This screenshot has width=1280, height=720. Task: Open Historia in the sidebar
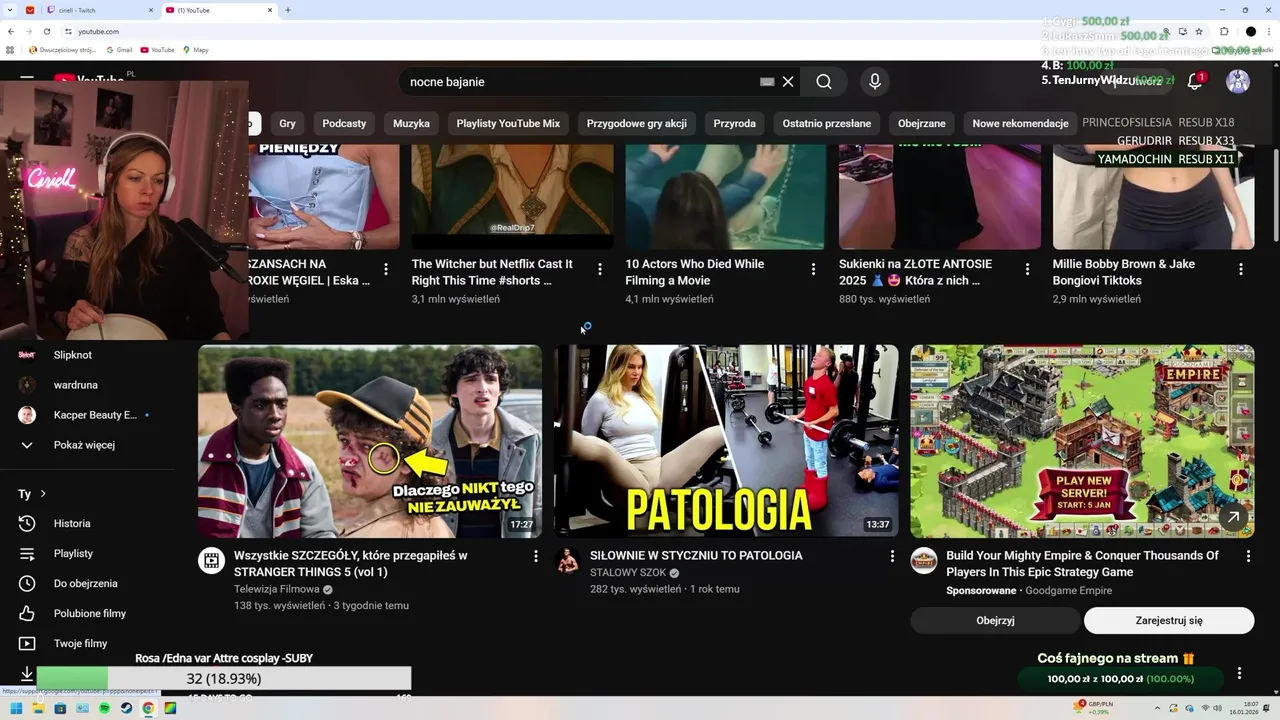coord(72,523)
